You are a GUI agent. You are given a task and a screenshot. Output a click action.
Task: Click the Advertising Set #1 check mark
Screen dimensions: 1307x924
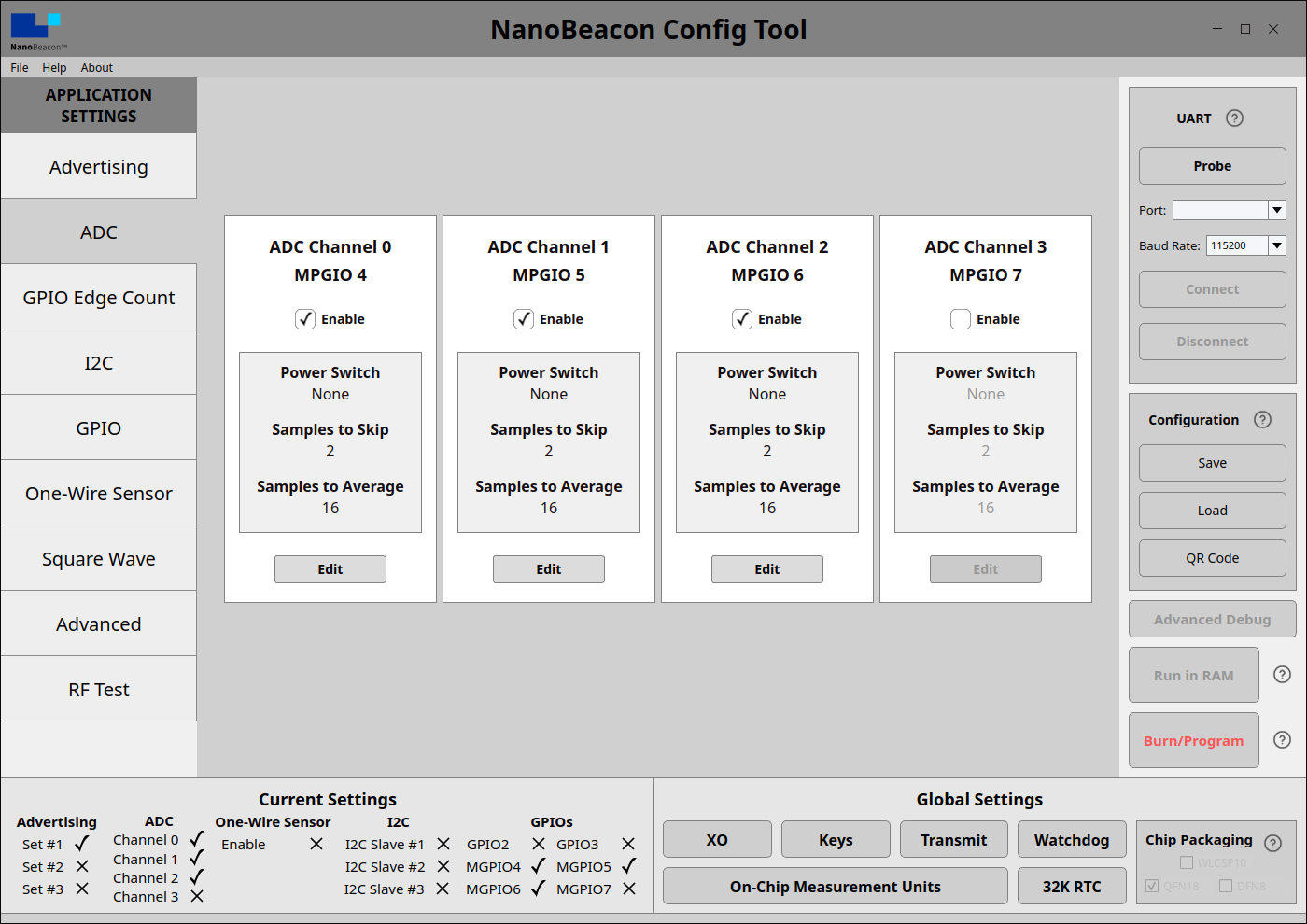tap(82, 844)
